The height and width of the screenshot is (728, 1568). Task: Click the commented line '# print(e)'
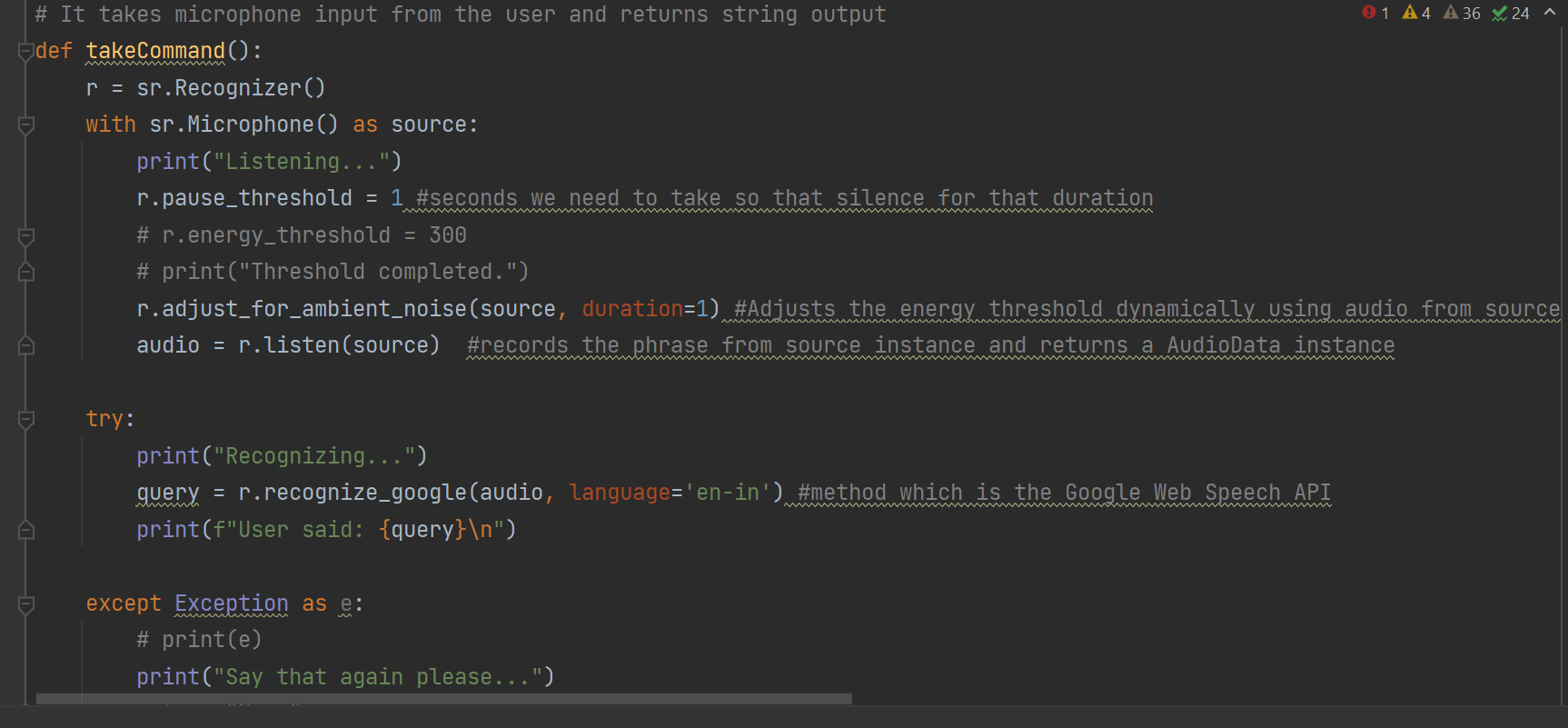tap(199, 640)
